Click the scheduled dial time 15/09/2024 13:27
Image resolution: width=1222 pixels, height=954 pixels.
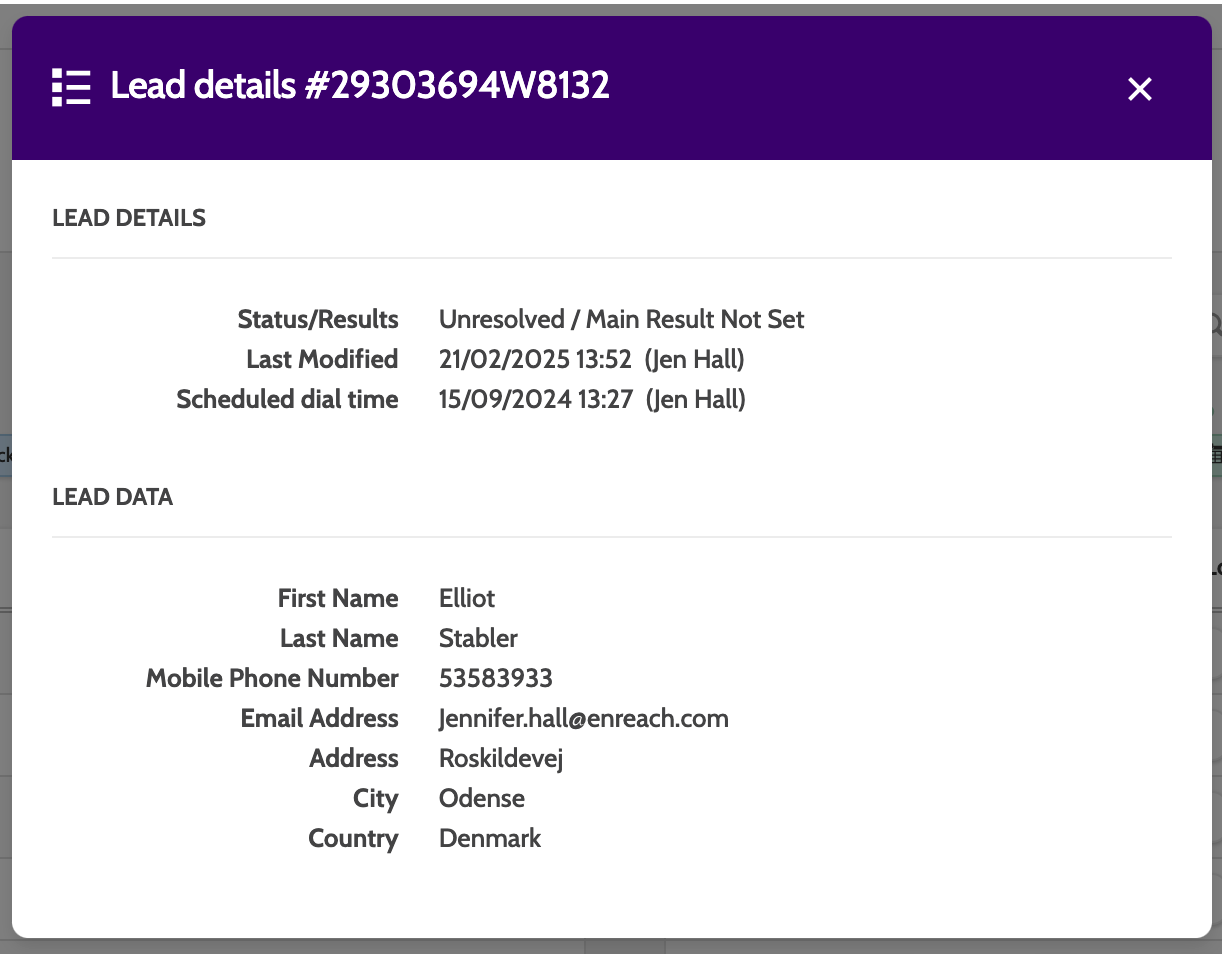535,400
